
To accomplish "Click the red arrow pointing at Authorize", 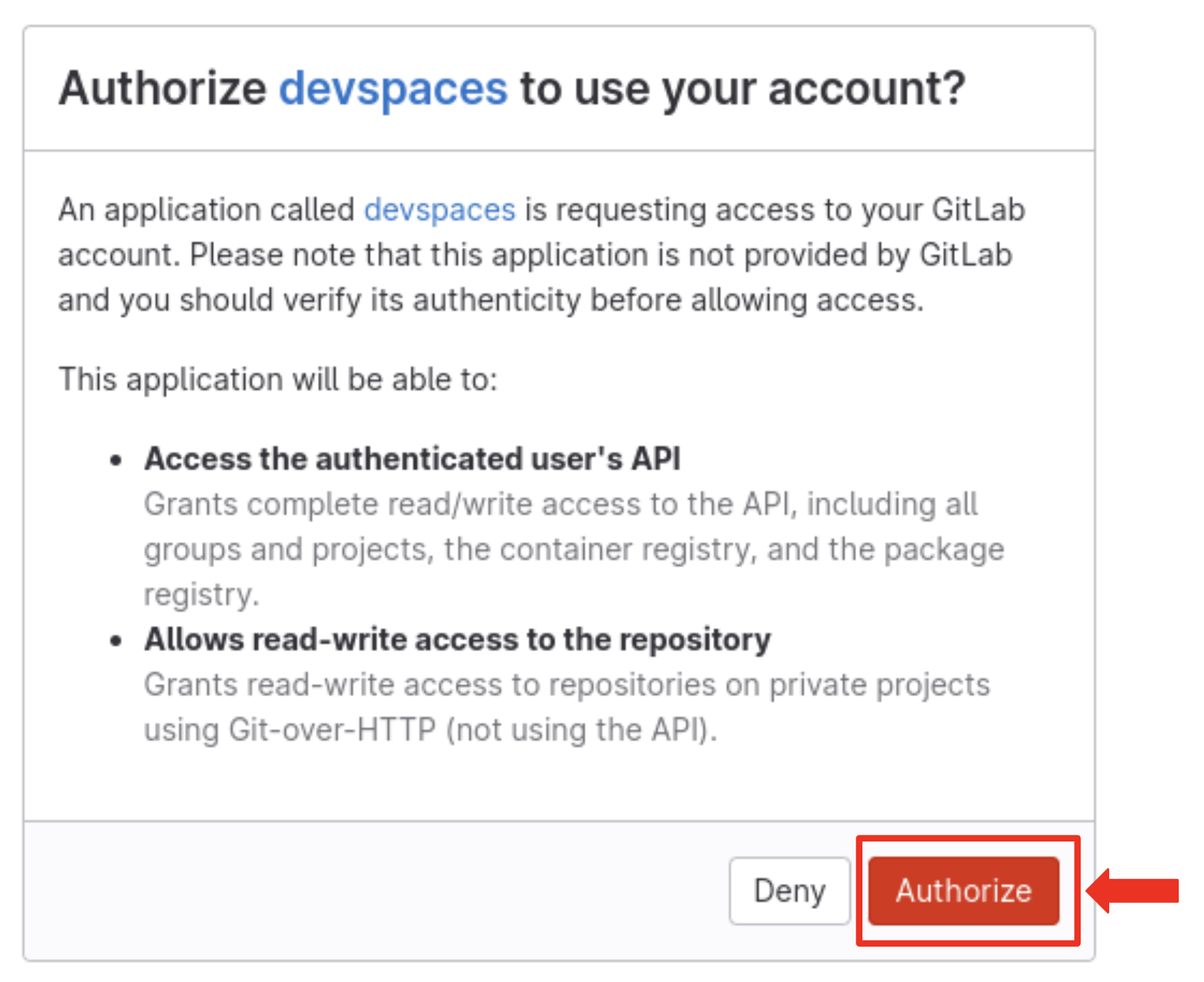I will point(1133,891).
